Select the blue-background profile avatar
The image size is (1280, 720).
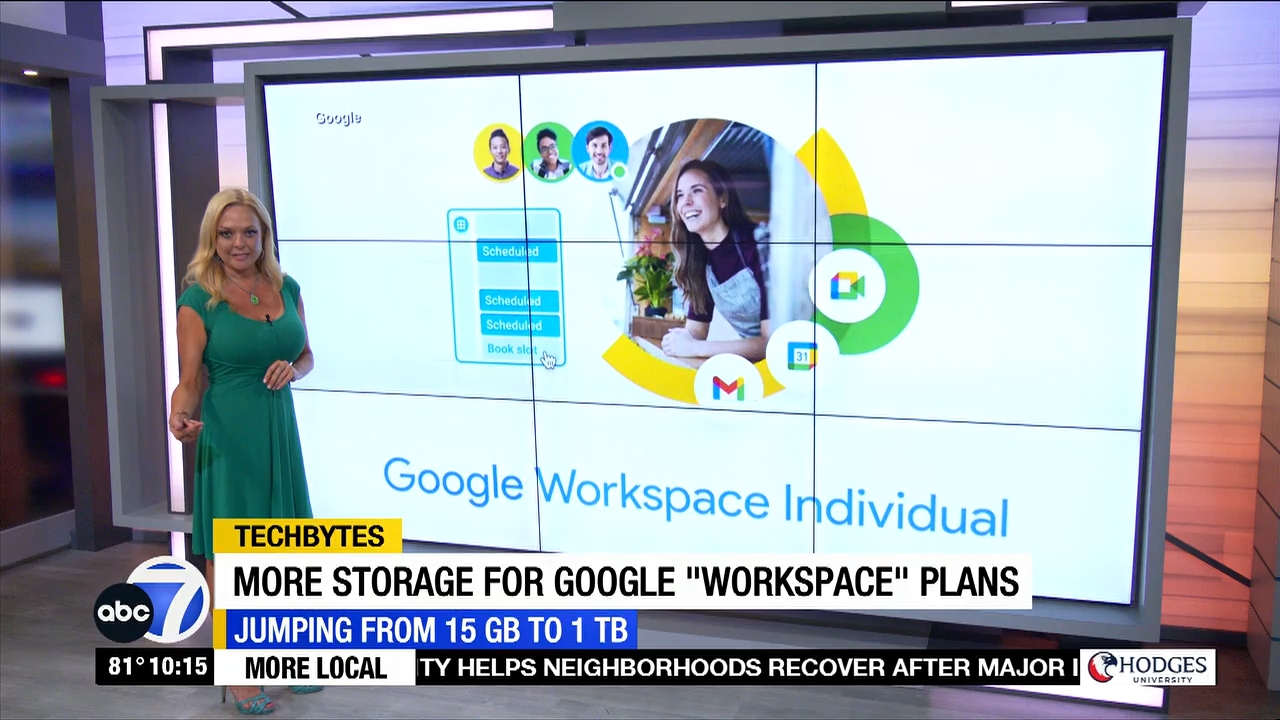pos(600,152)
